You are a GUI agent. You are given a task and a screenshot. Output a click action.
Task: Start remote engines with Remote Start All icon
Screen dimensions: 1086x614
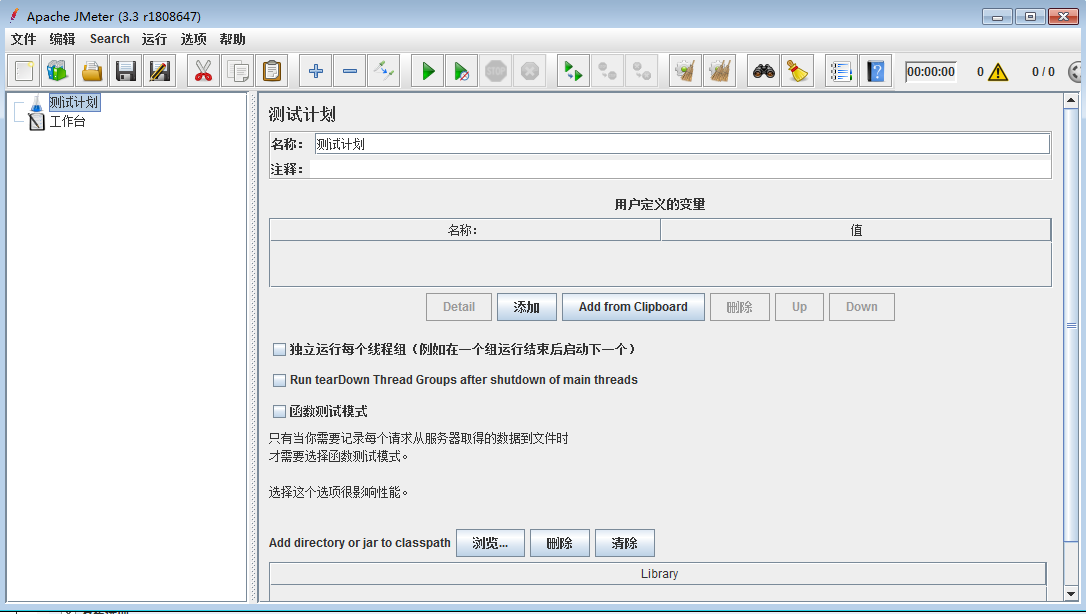[x=573, y=71]
